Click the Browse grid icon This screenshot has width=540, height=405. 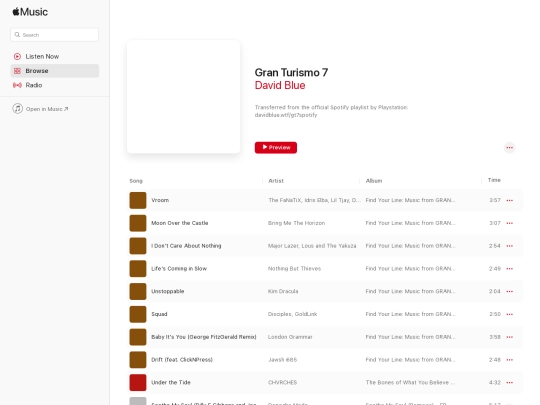(x=17, y=71)
